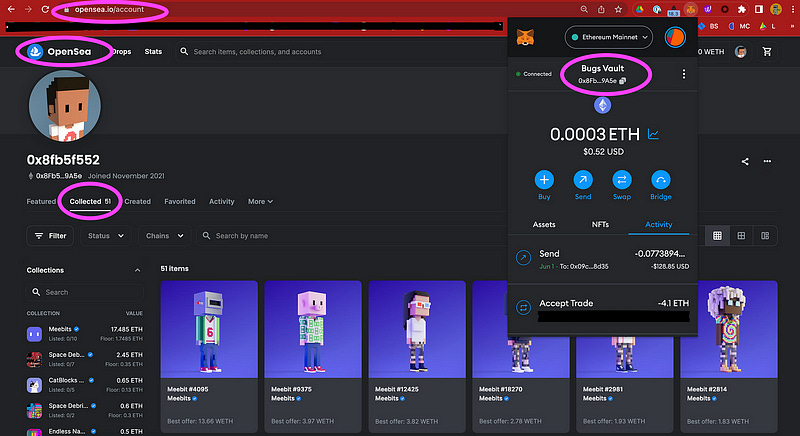
Task: Open the shopping cart
Action: (x=767, y=52)
